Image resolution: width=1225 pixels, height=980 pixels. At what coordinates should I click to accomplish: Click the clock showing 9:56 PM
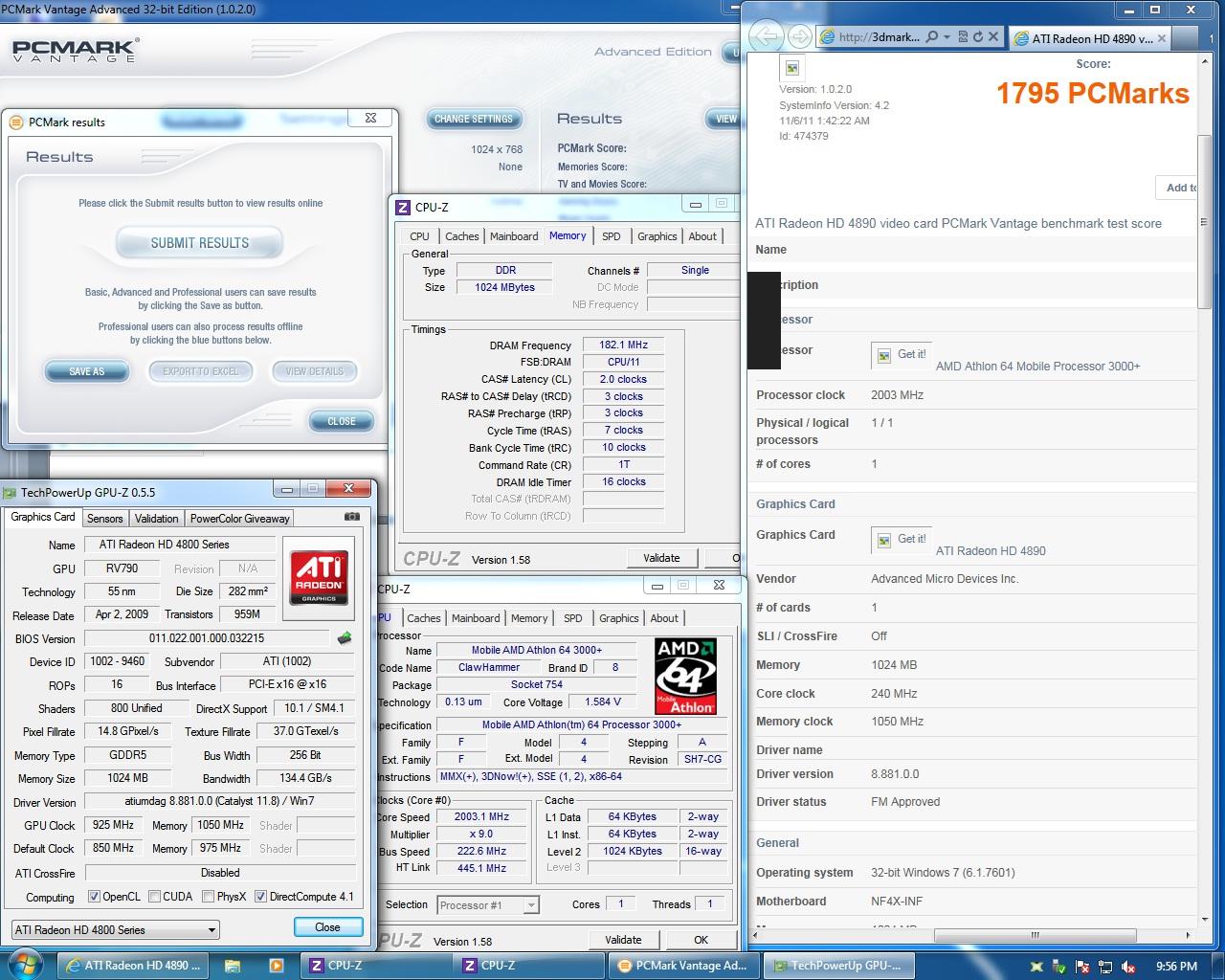point(1176,967)
